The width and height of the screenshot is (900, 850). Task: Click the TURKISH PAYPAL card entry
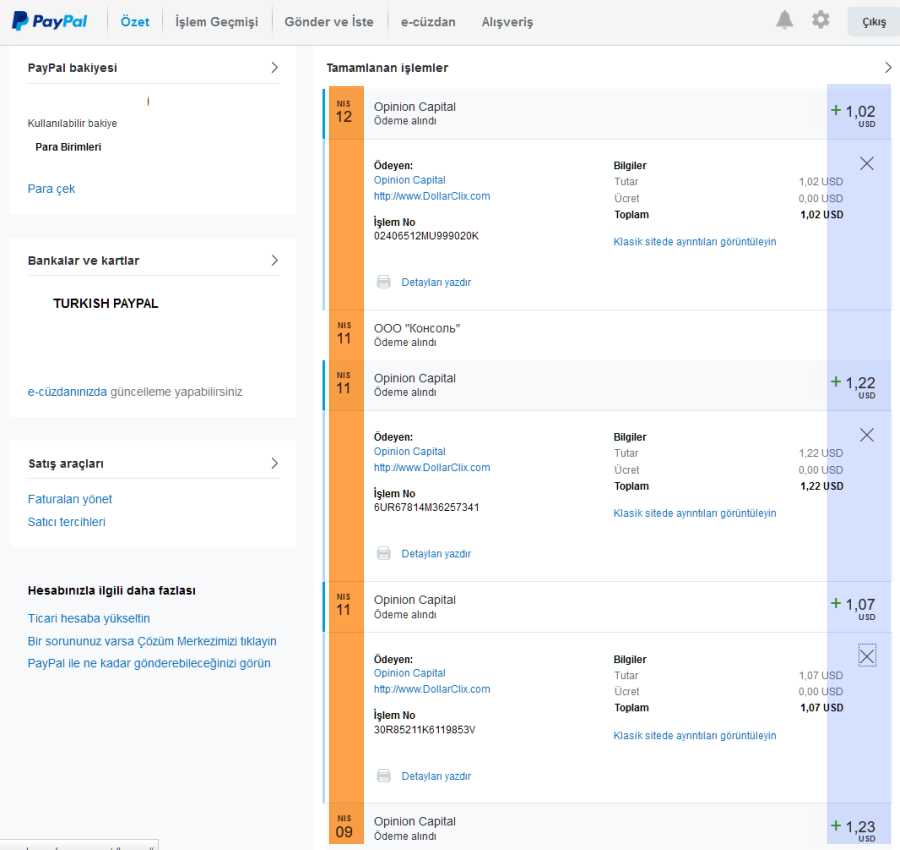click(105, 304)
